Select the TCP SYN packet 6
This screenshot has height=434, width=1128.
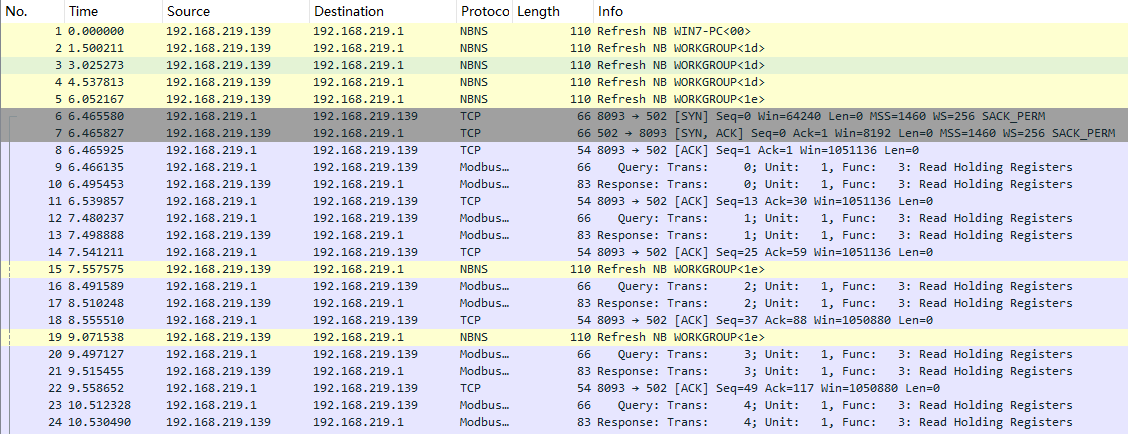click(x=564, y=116)
